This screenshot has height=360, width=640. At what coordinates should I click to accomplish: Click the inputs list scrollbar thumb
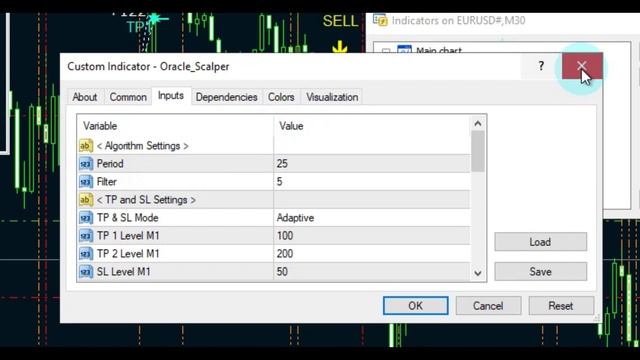tap(478, 151)
